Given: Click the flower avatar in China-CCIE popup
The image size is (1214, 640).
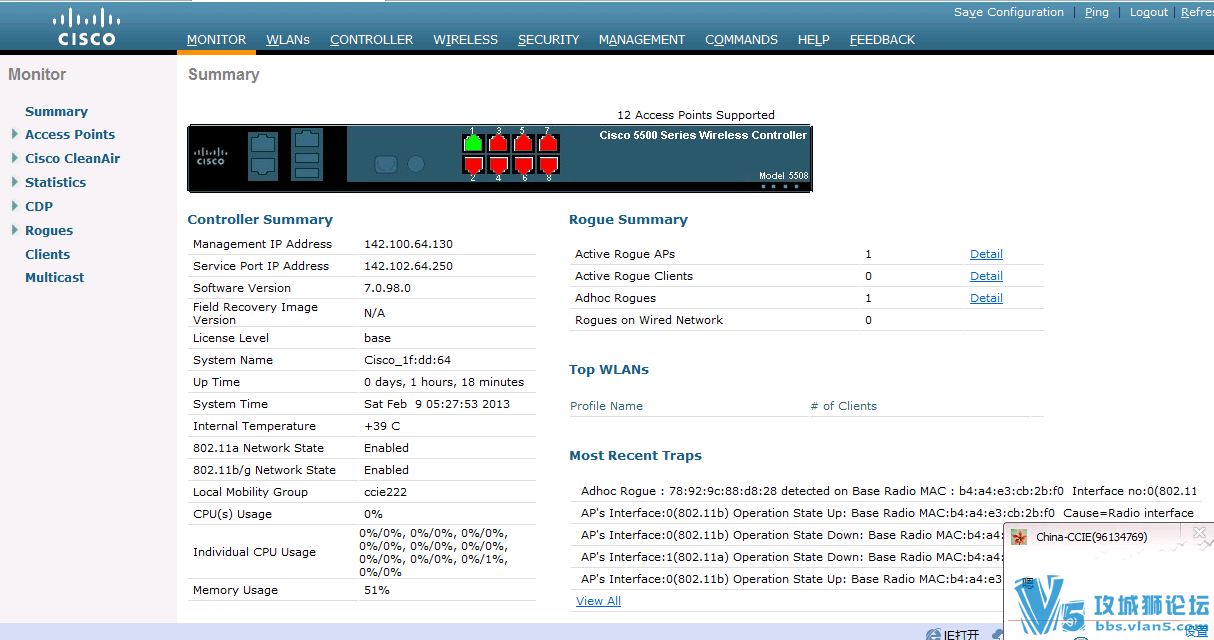Looking at the screenshot, I should (x=1018, y=537).
